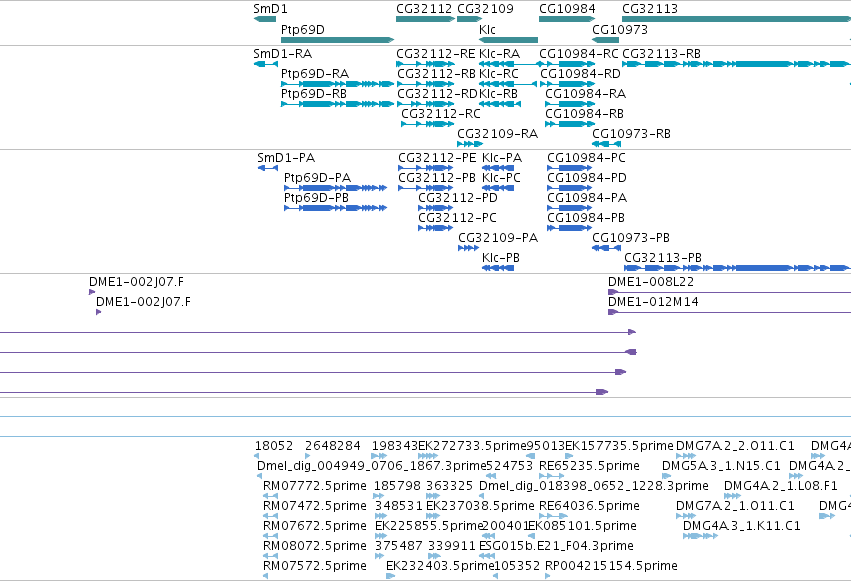Select the CG10984 gene arrow

tap(567, 19)
